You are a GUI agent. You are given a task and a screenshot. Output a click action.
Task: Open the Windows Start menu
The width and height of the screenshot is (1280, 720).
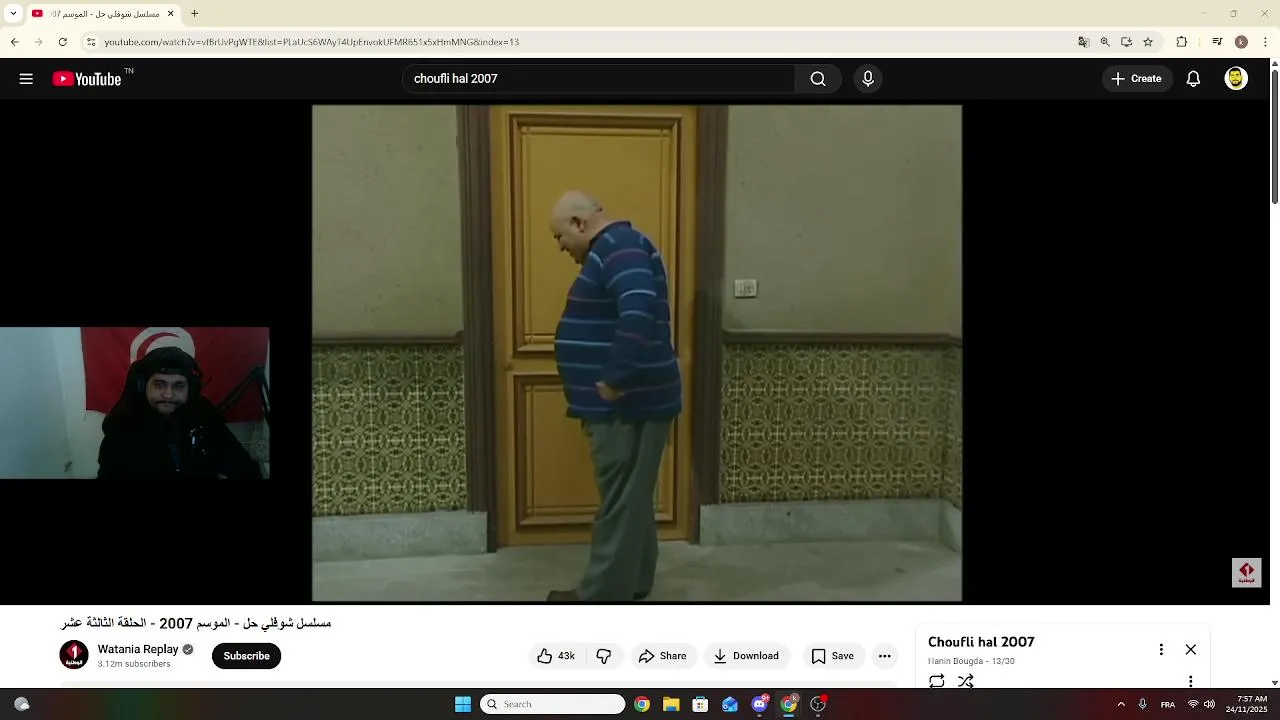(x=463, y=704)
